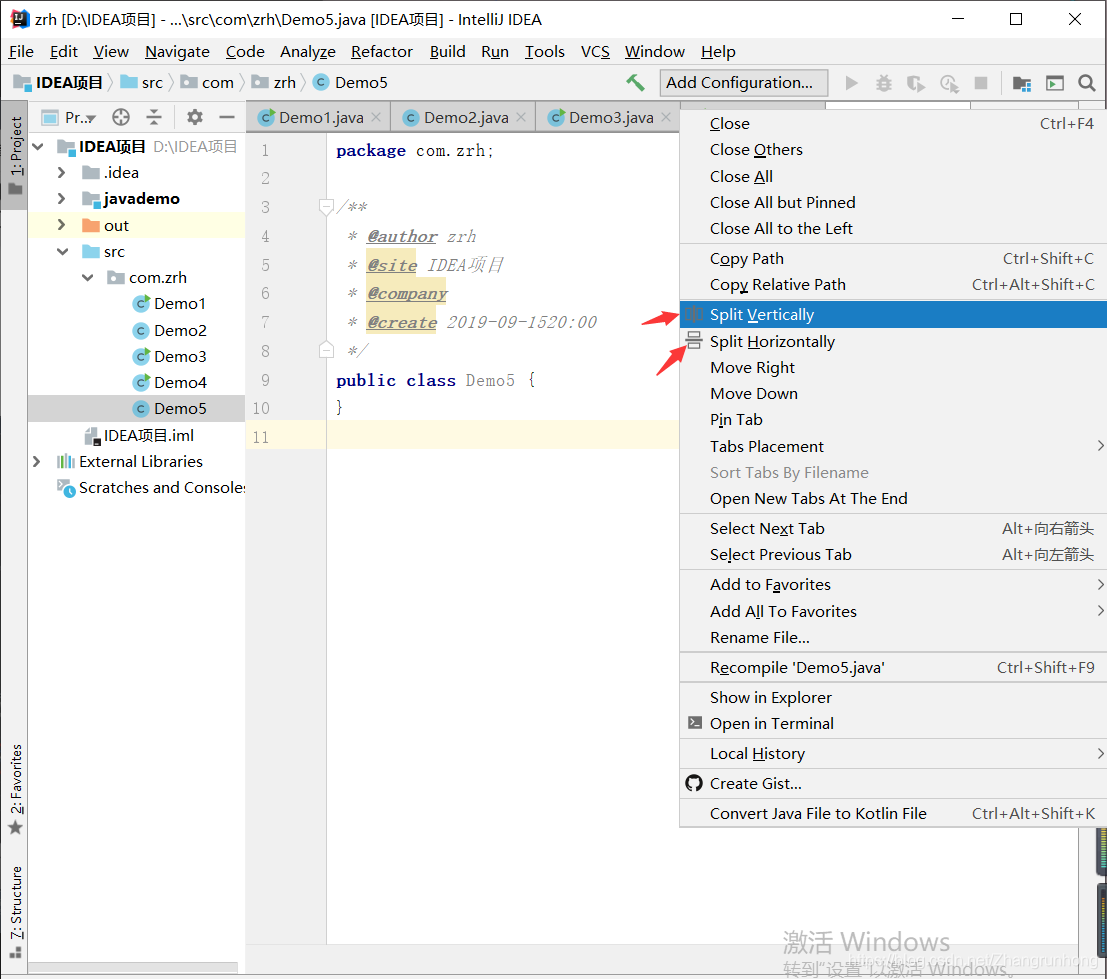Click the locate crosshair icon in Project panel
Screen dimensions: 1107x979
[121, 117]
